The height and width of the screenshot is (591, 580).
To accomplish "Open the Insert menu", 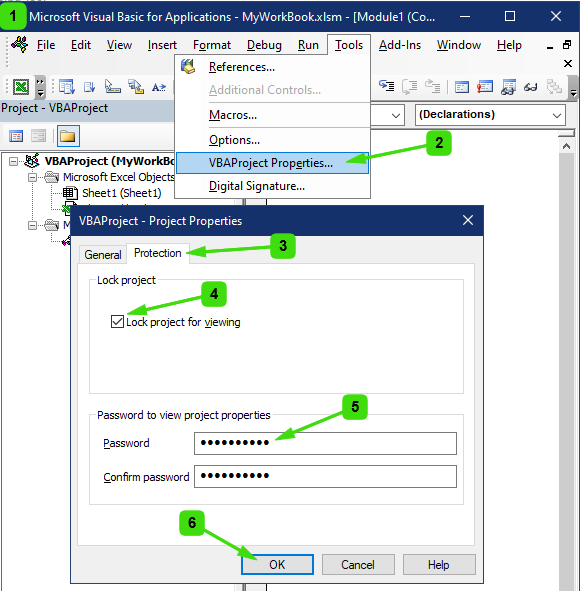I will pos(162,45).
